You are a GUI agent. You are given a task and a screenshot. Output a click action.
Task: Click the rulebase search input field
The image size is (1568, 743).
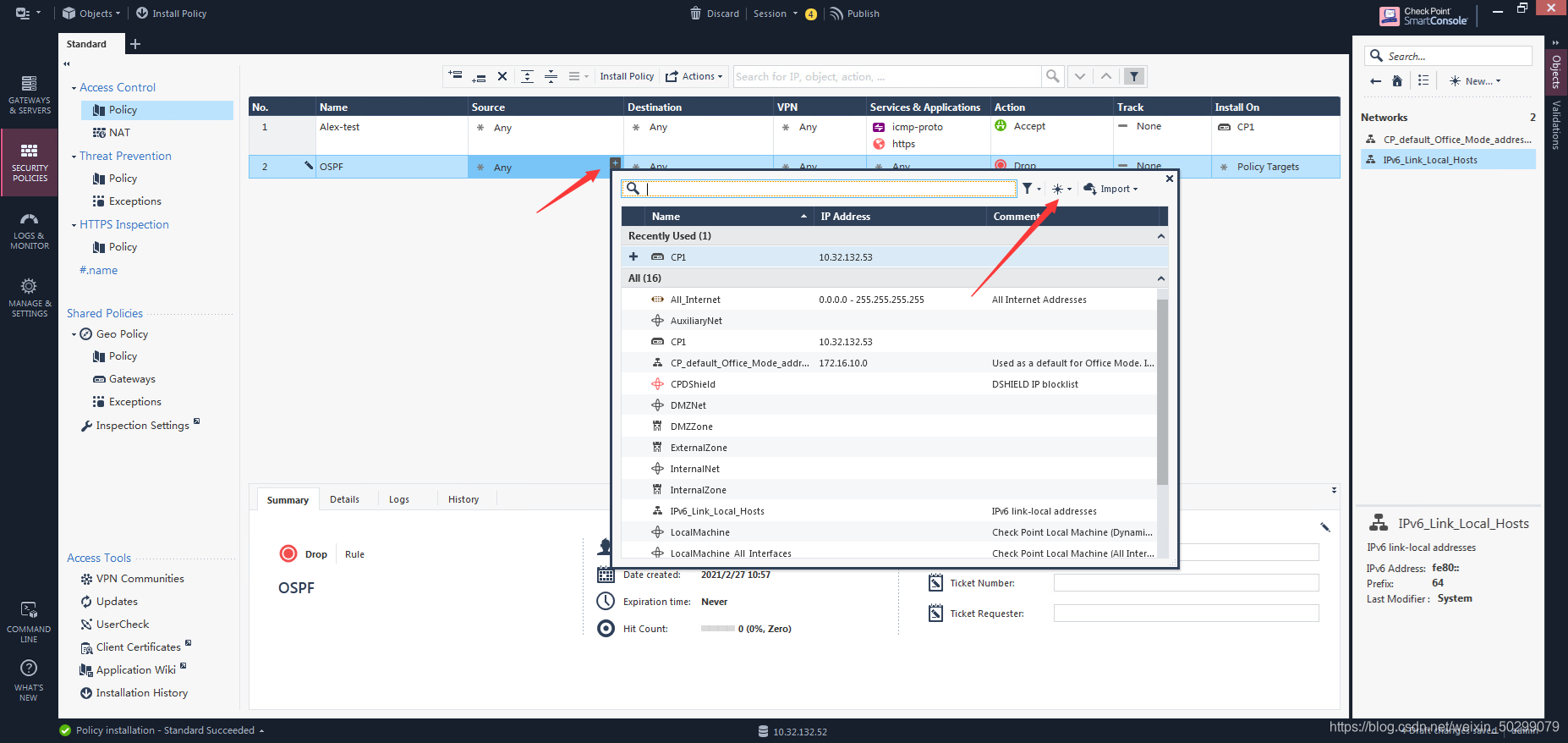tap(887, 76)
